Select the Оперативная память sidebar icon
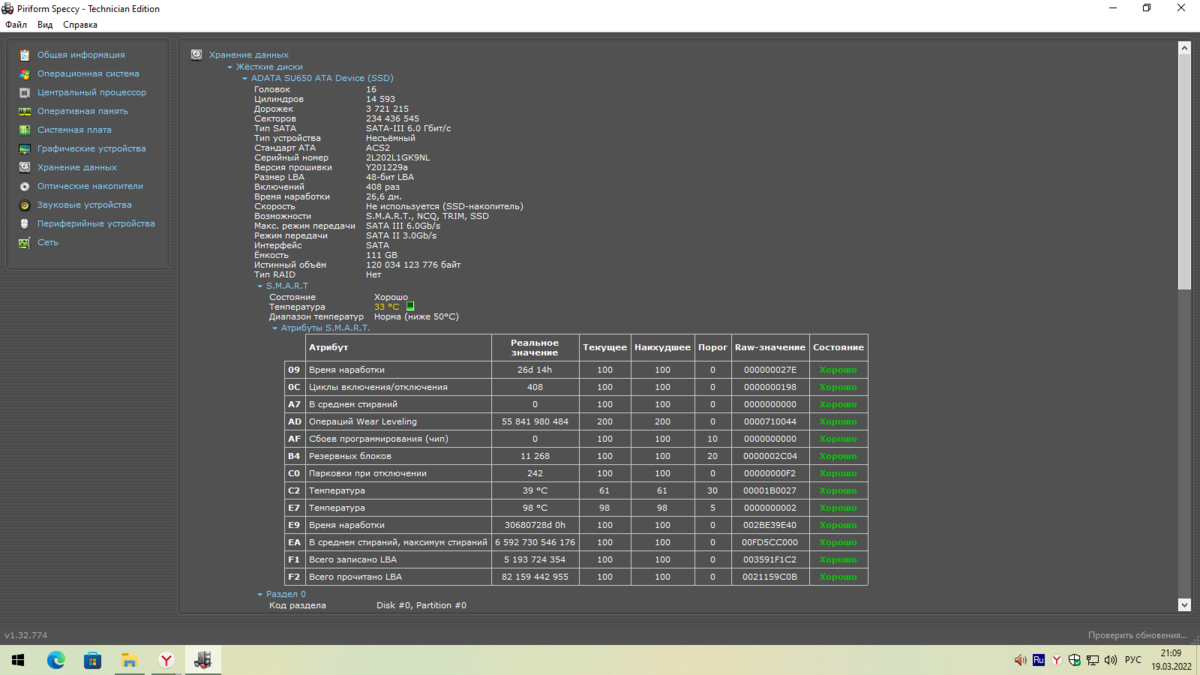The height and width of the screenshot is (675, 1200). pos(25,111)
